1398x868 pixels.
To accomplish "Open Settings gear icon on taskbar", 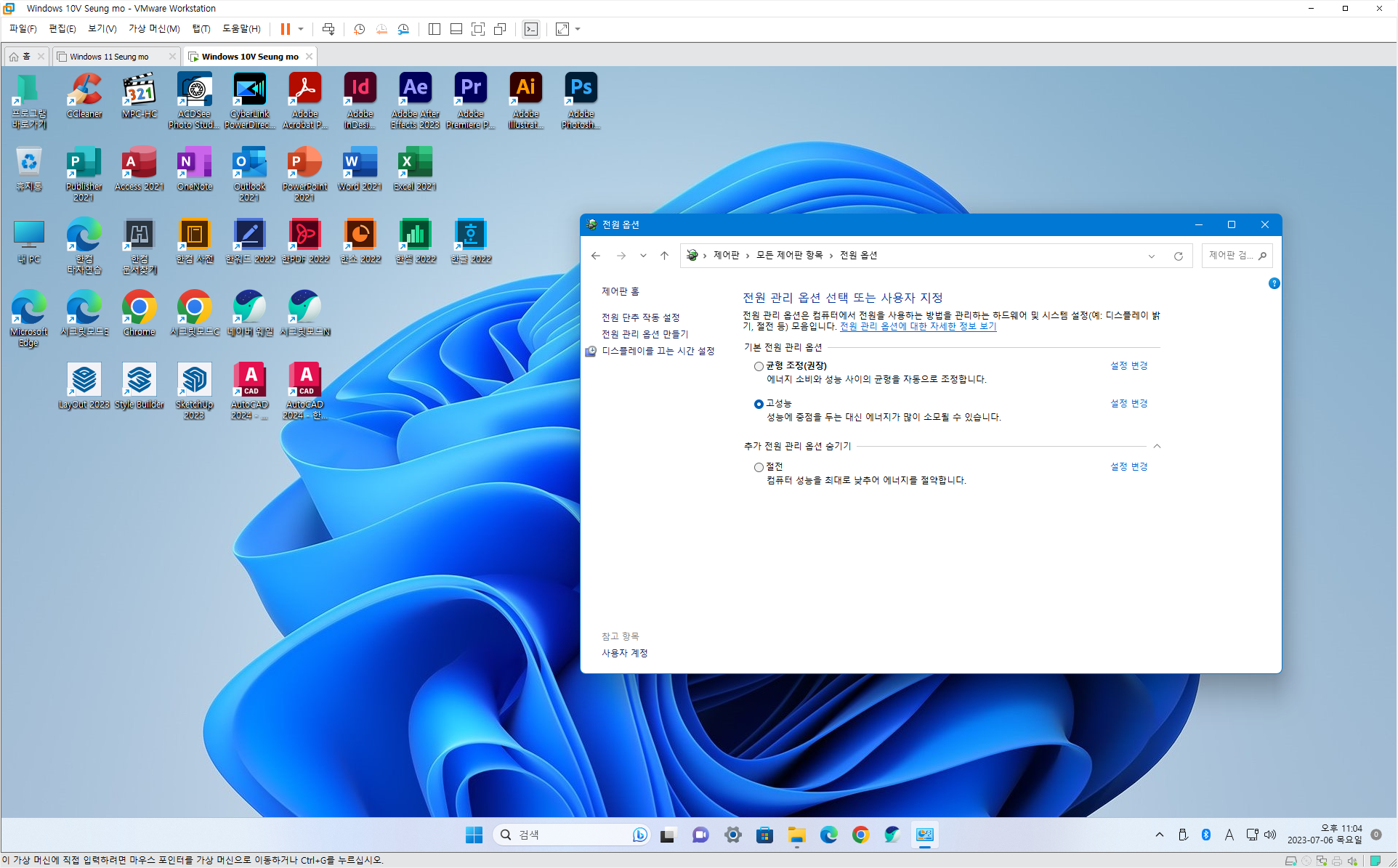I will click(x=732, y=835).
